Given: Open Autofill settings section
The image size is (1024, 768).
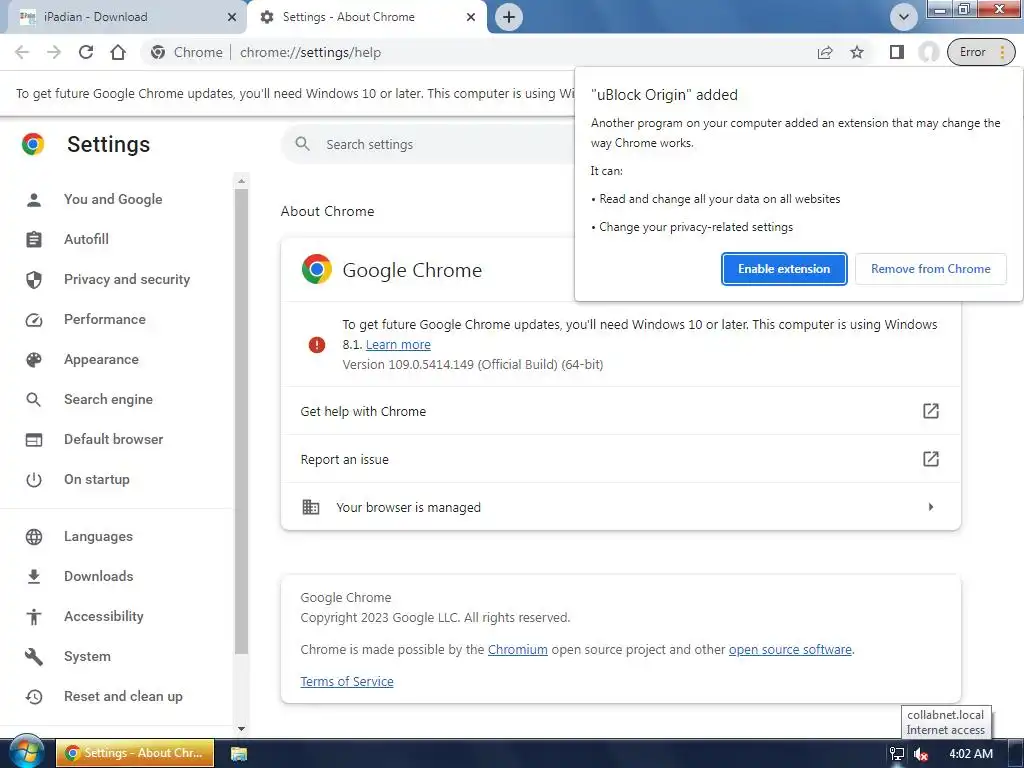Looking at the screenshot, I should tap(86, 240).
